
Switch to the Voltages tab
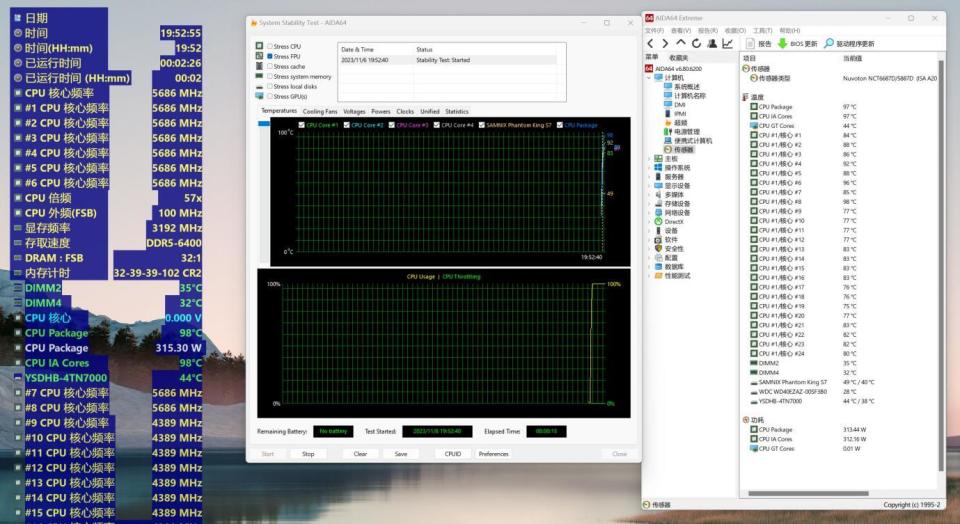tap(354, 111)
